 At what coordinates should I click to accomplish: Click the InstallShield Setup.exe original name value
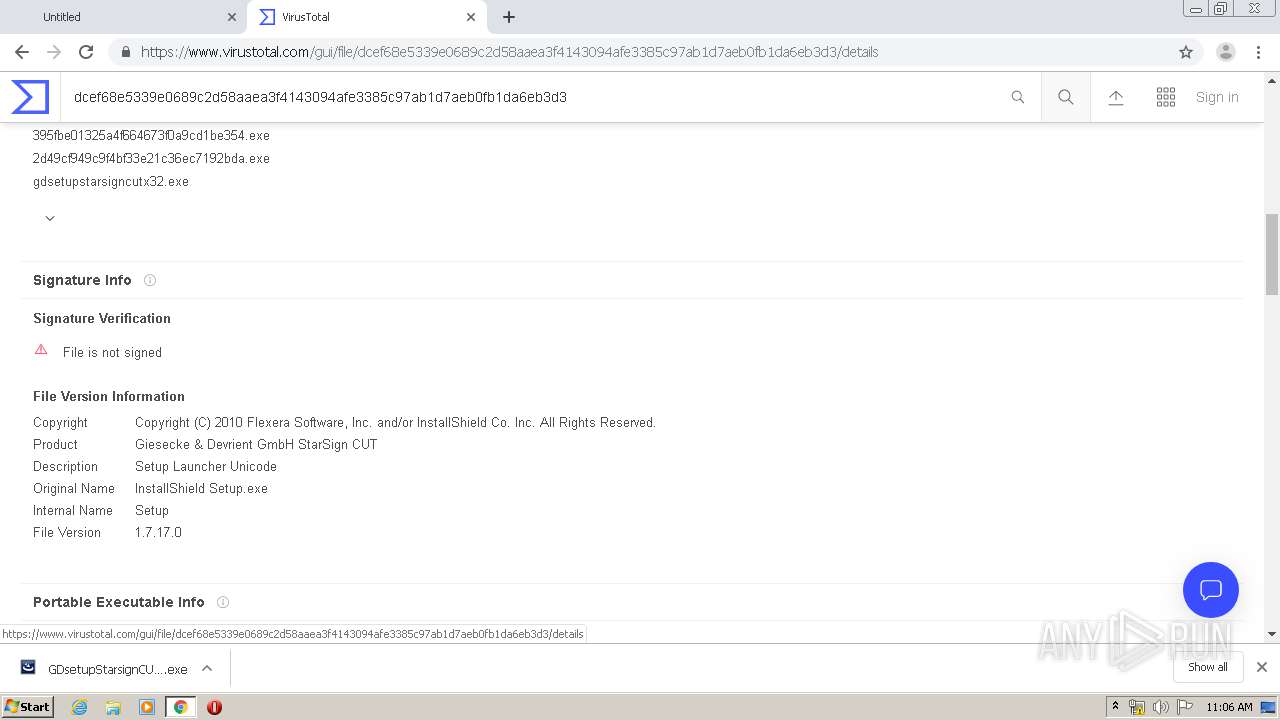tap(201, 488)
